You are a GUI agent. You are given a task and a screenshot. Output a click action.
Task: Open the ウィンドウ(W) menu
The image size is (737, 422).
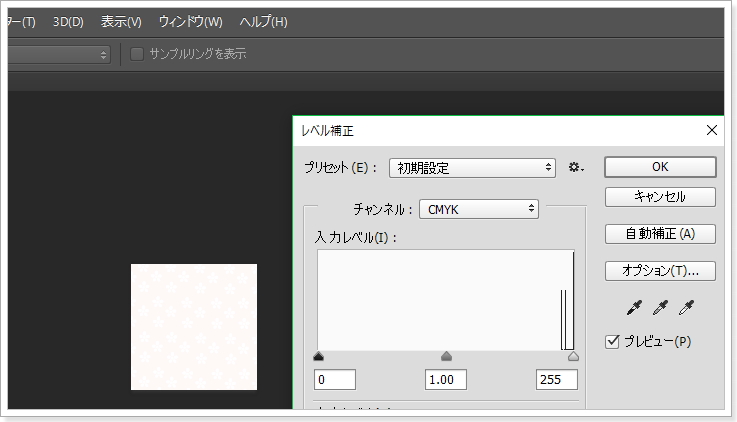(190, 22)
